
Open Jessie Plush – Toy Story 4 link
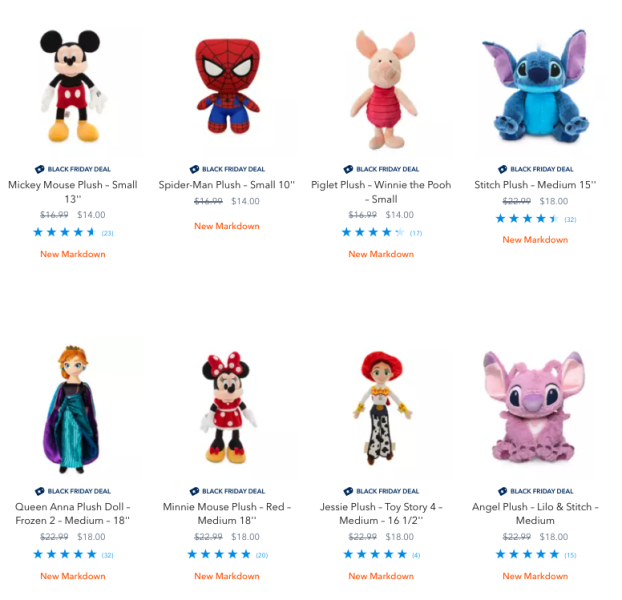380,514
